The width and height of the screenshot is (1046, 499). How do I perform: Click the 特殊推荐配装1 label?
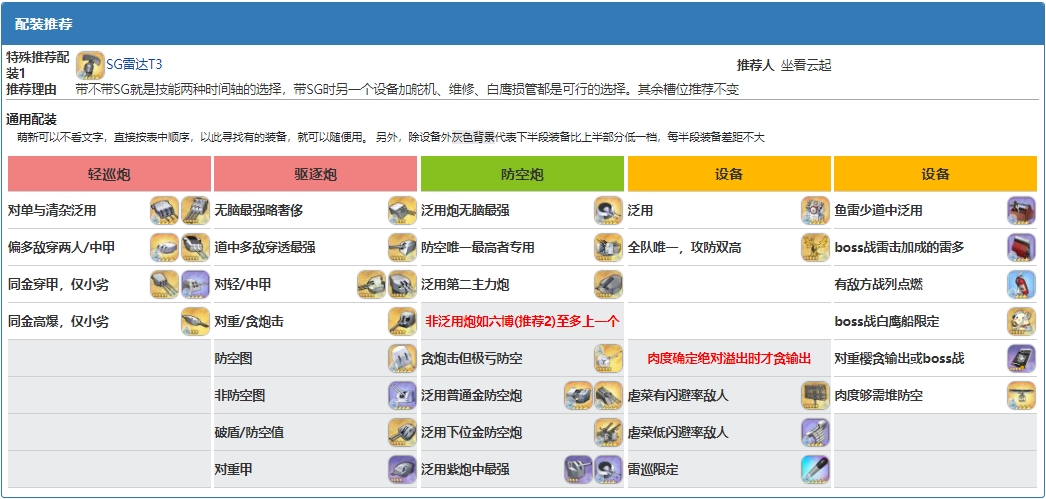(x=37, y=65)
